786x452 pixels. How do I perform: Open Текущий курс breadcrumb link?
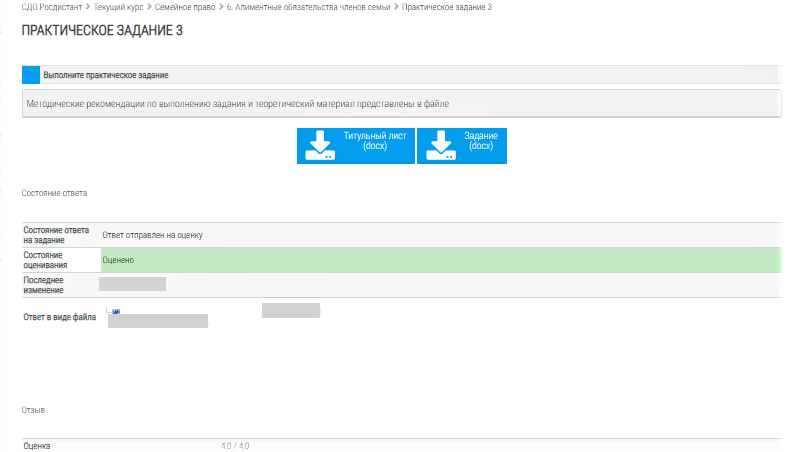pos(120,7)
